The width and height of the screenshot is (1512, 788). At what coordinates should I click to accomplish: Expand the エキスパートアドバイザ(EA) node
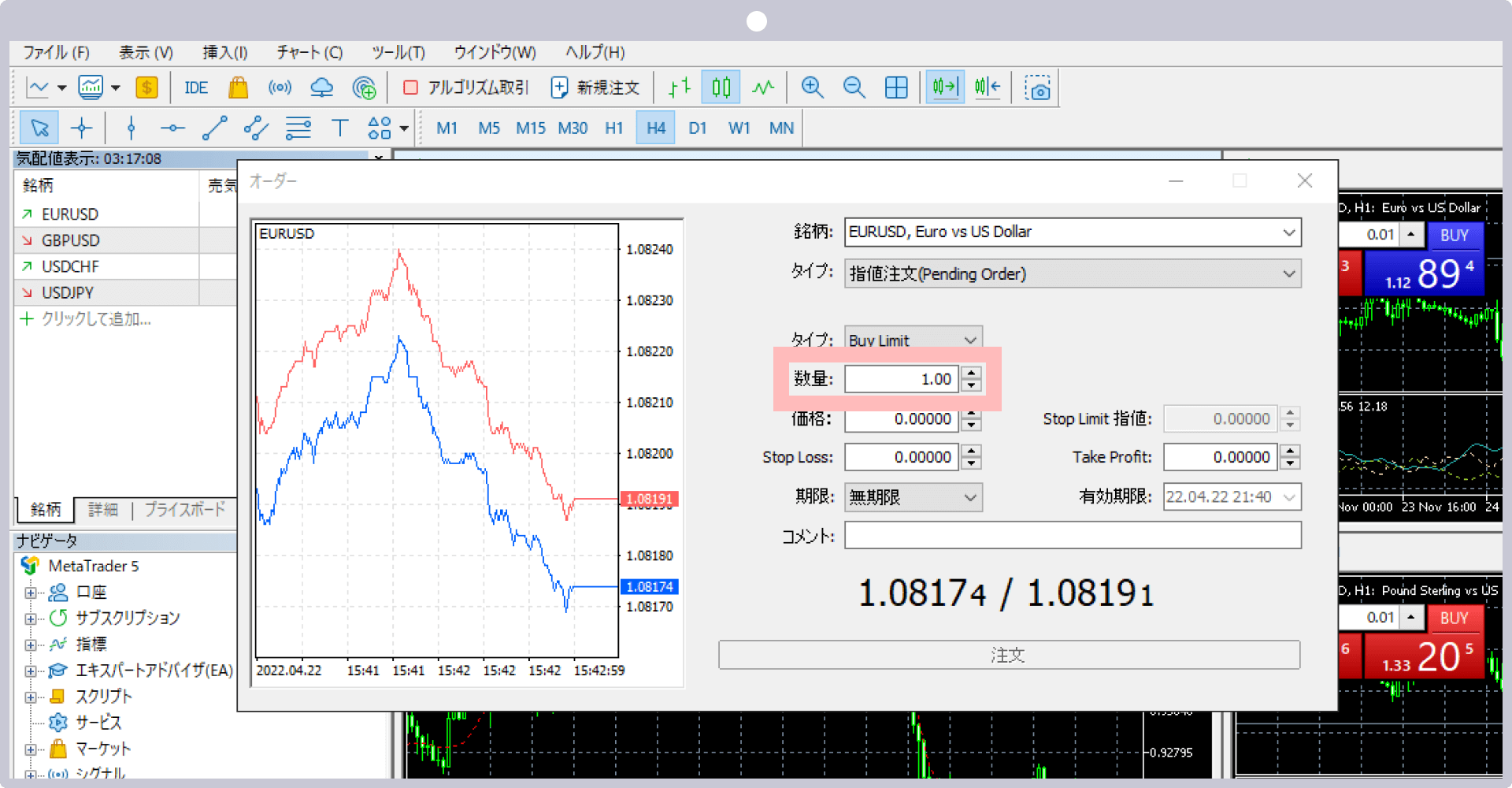point(30,671)
